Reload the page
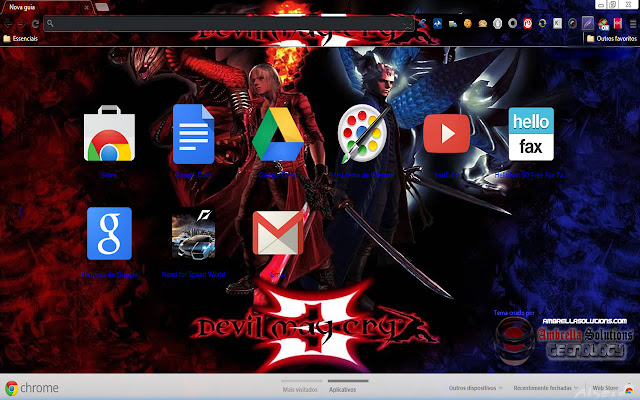Viewport: 640px width, 400px height. tap(35, 24)
